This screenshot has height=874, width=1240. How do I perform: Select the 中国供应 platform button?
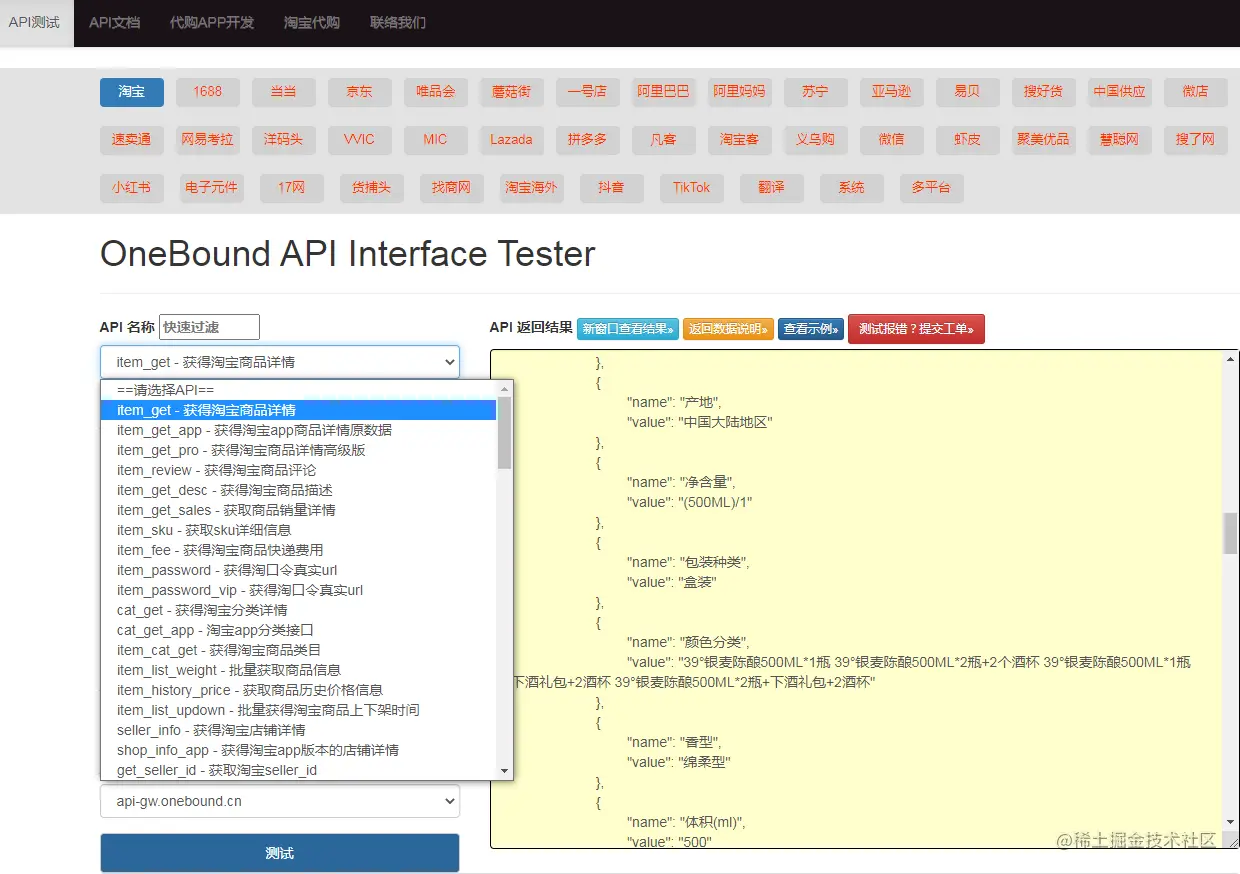tap(1120, 92)
